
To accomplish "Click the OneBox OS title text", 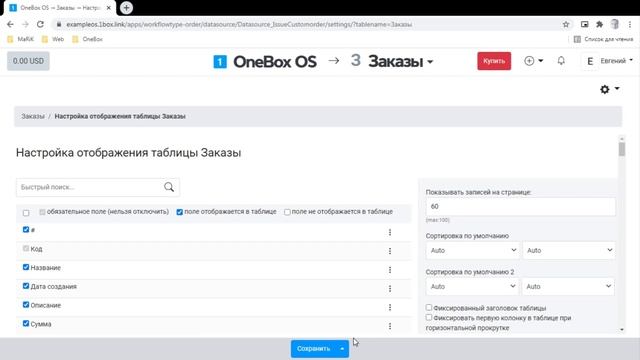I will tap(275, 62).
